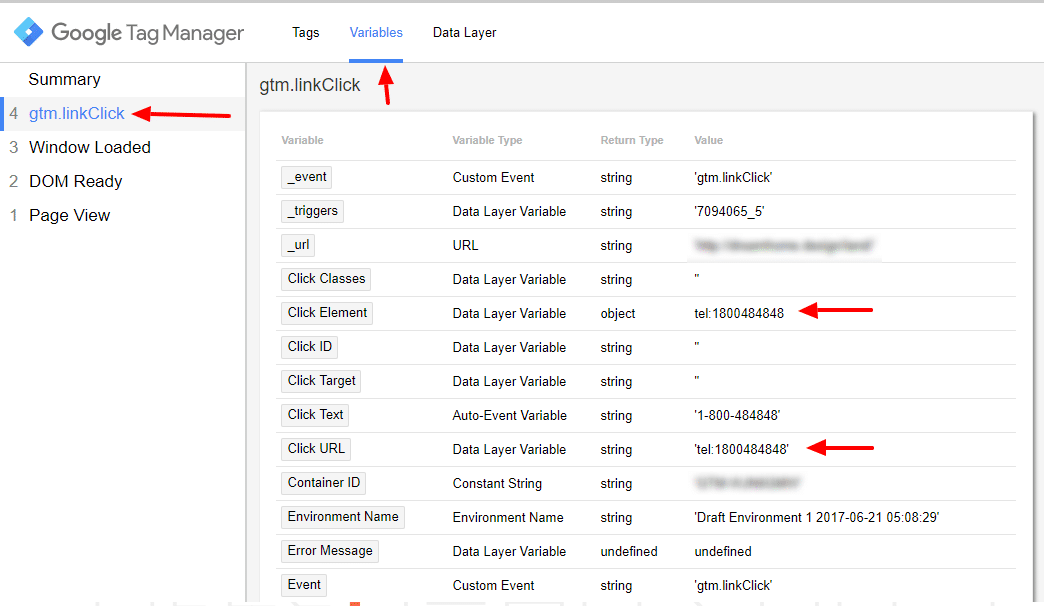Viewport: 1044px width, 606px height.
Task: Click the Click Text variable chip
Action: (315, 415)
